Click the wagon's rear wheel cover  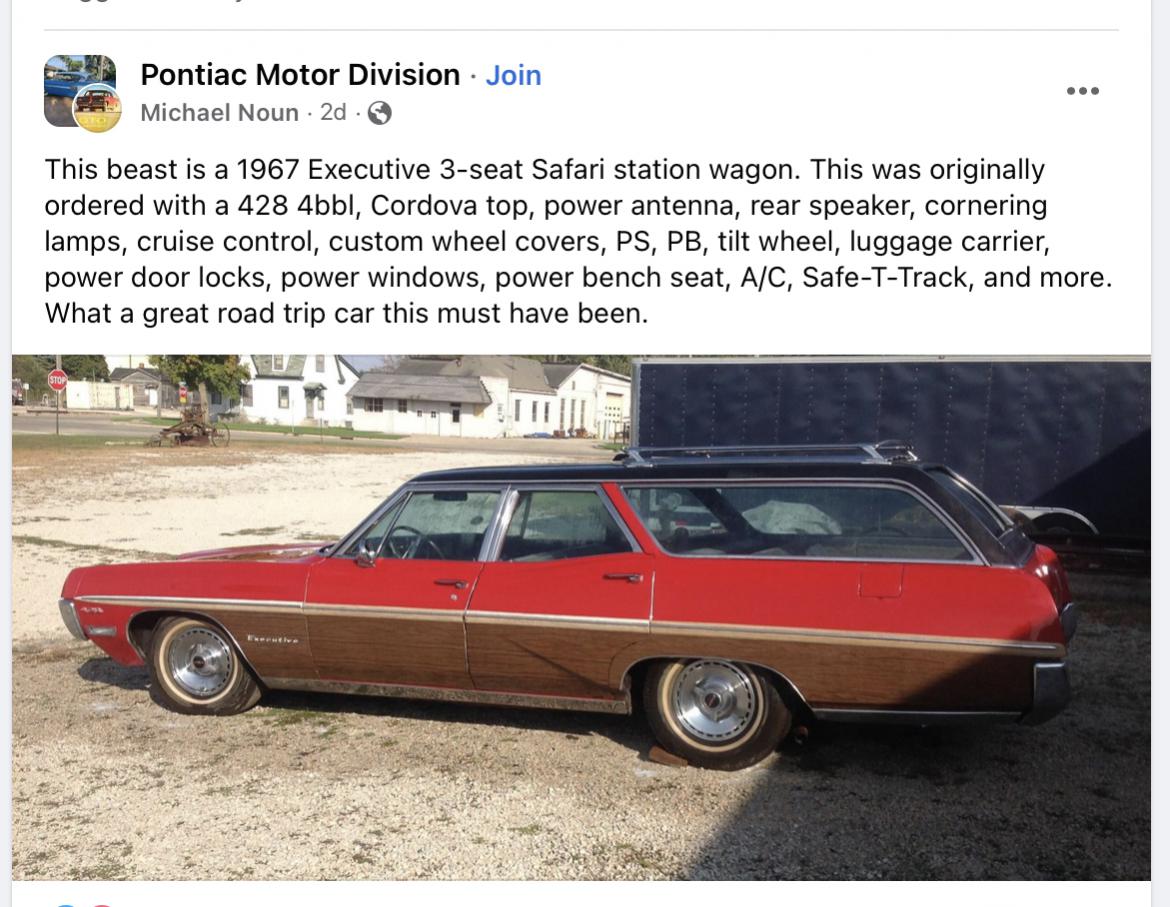(714, 702)
